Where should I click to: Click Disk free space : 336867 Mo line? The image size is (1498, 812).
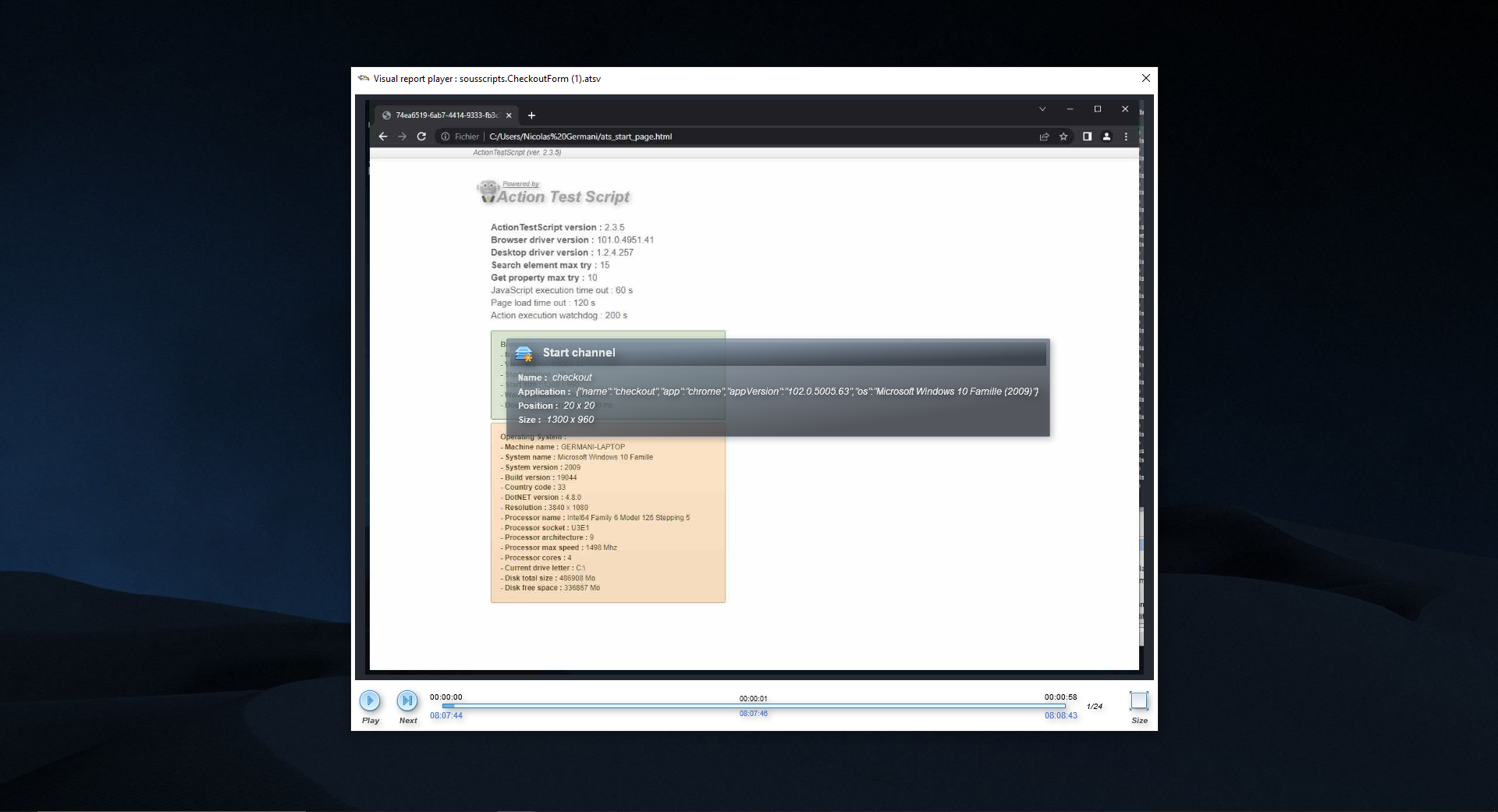coord(550,588)
